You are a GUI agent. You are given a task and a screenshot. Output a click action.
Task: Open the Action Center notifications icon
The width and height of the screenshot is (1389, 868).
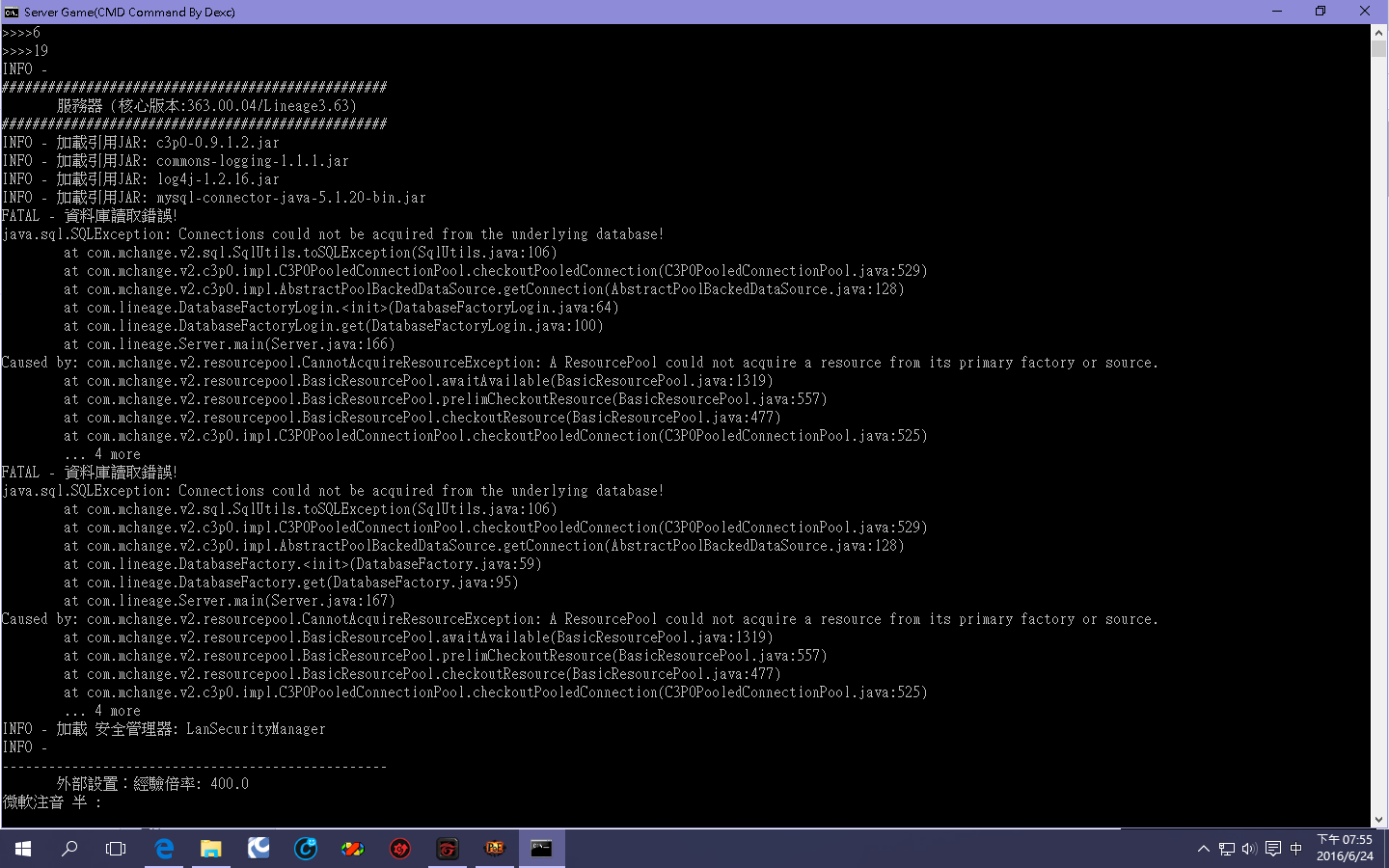pyautogui.click(x=1273, y=849)
